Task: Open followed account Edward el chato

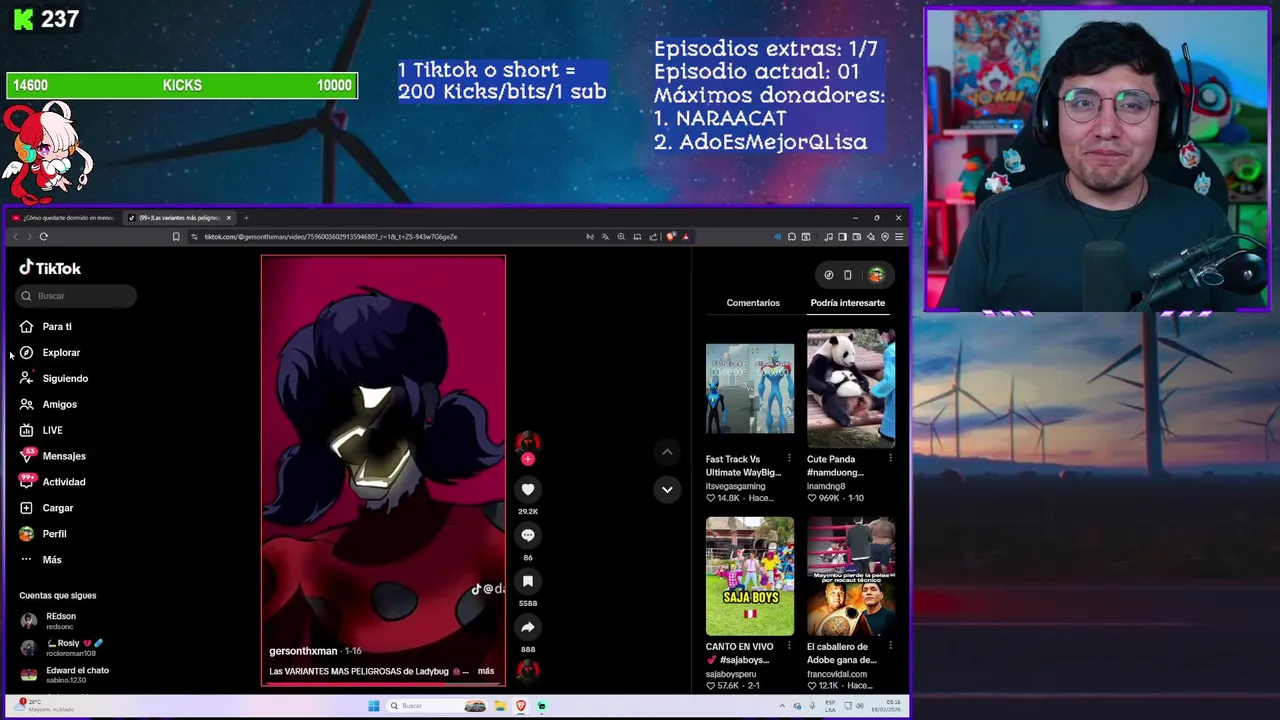Action: (64, 675)
